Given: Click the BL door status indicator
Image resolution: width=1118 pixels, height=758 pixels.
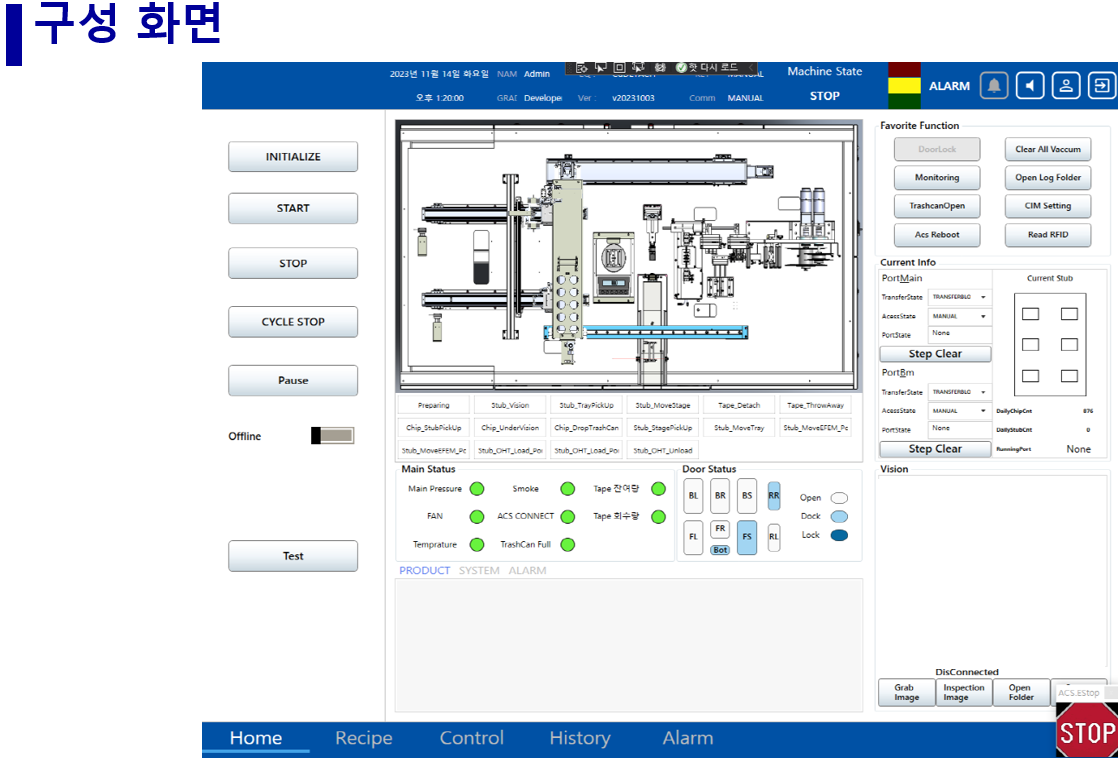Looking at the screenshot, I should pos(693,495).
